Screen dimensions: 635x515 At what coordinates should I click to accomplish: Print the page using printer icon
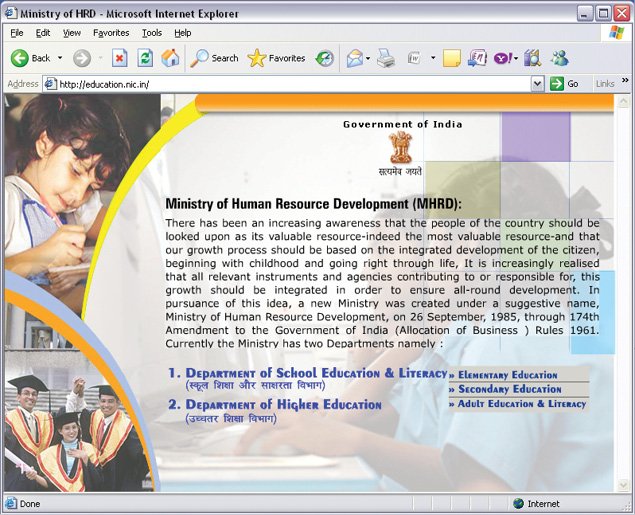click(386, 58)
